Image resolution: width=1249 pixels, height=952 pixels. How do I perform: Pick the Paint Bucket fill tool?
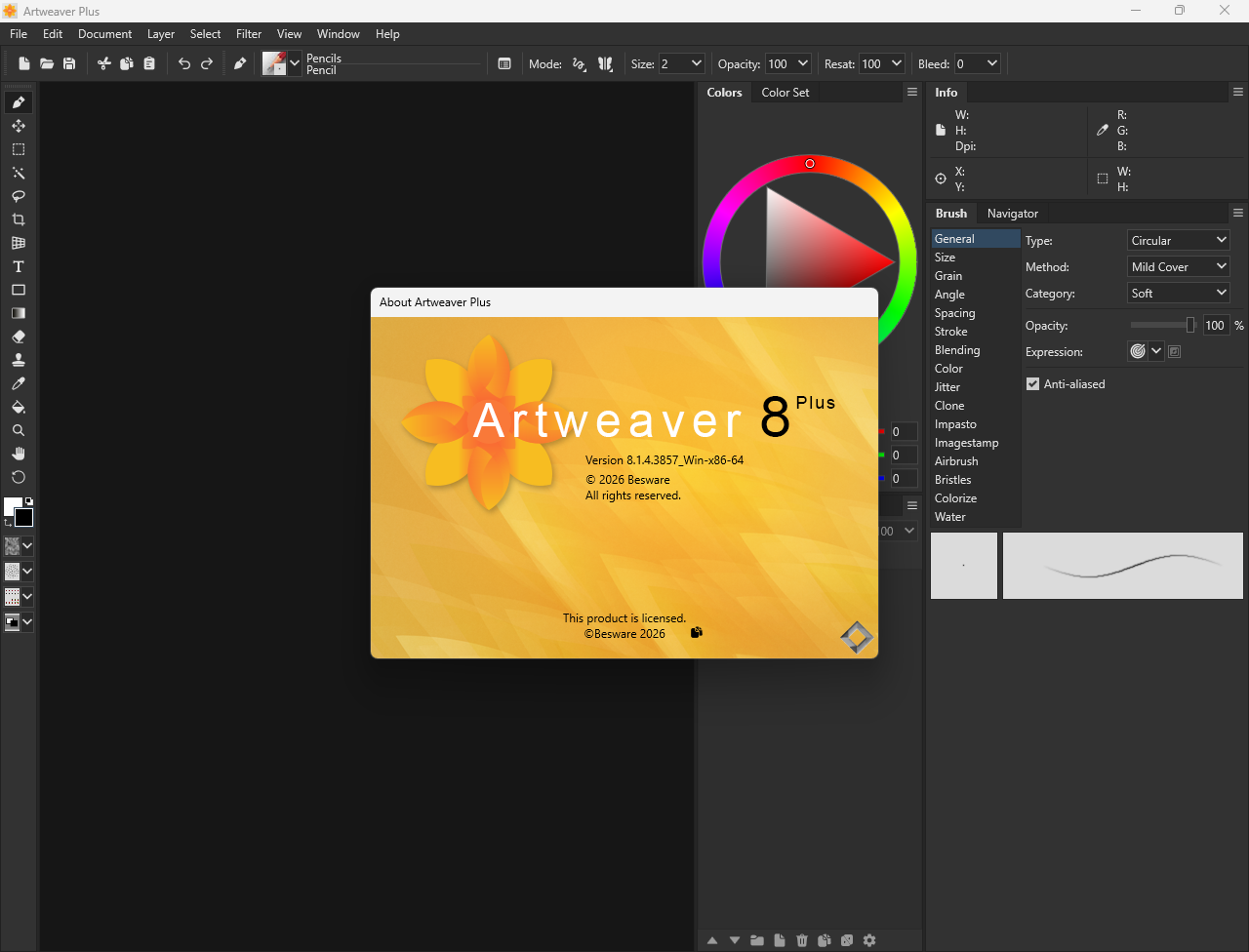(x=19, y=407)
